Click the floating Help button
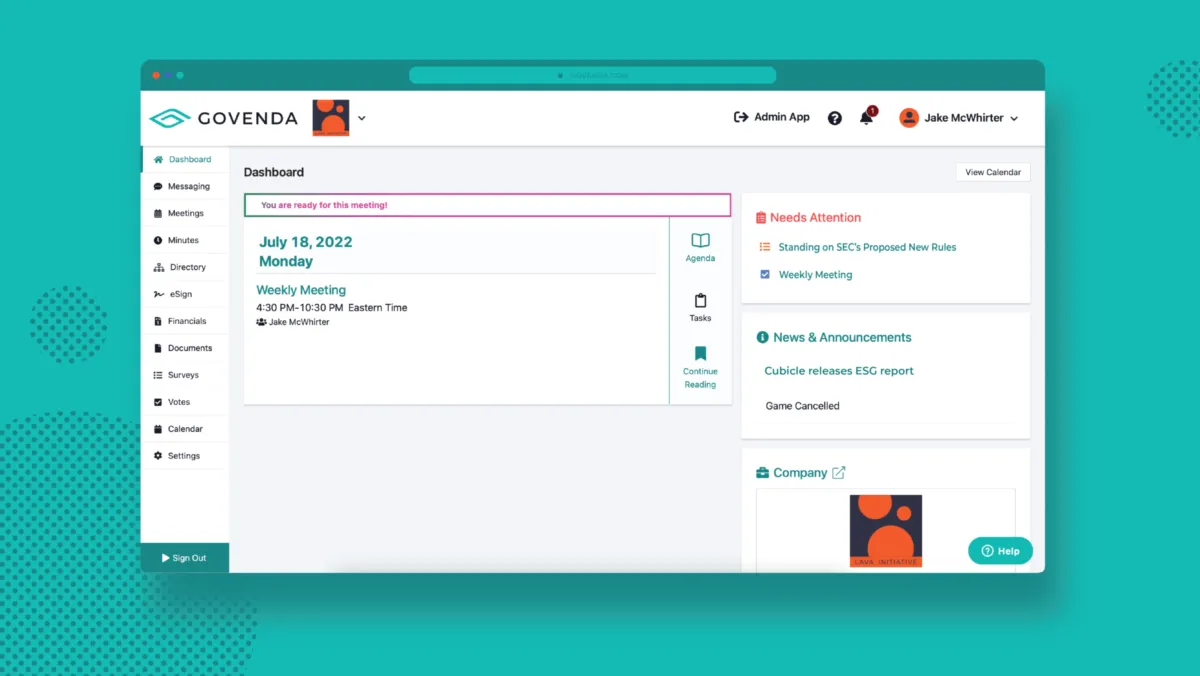The height and width of the screenshot is (676, 1200). pos(1000,551)
